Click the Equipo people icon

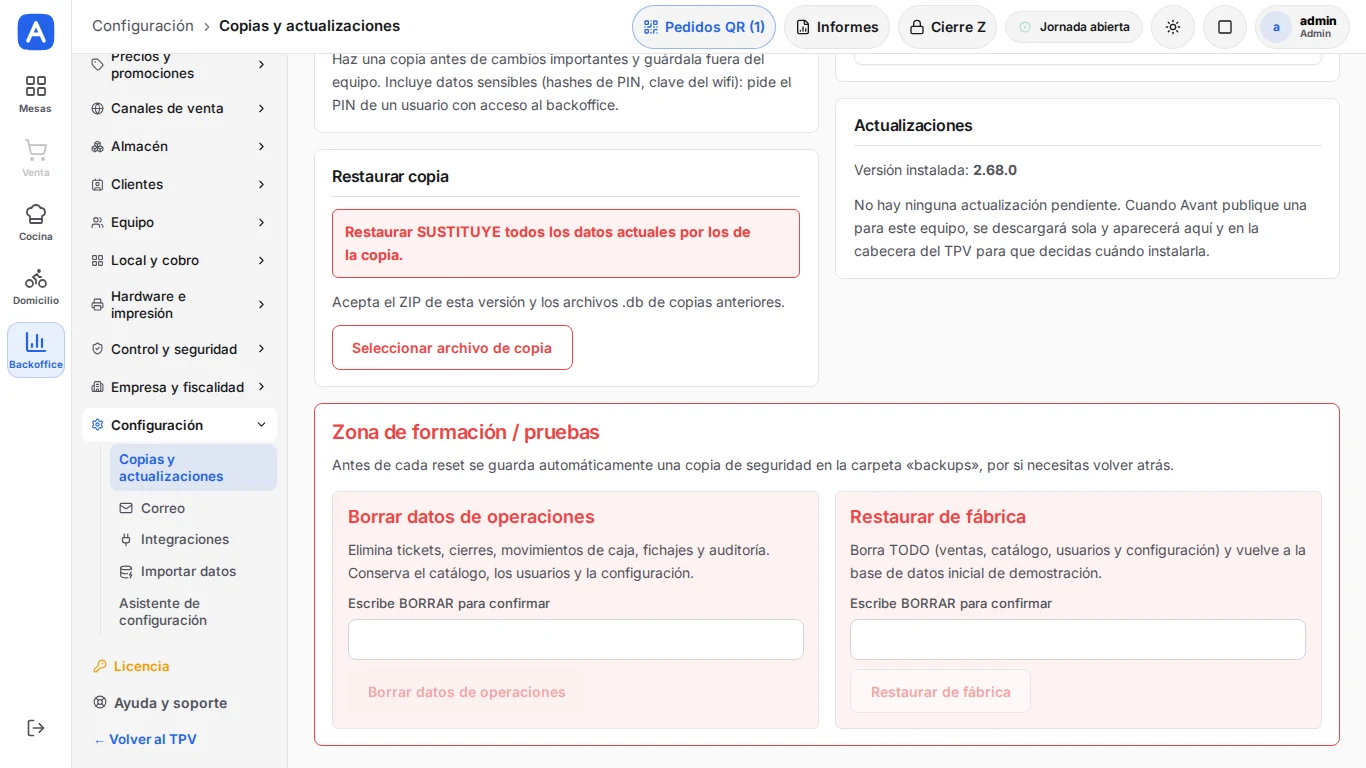point(97,222)
